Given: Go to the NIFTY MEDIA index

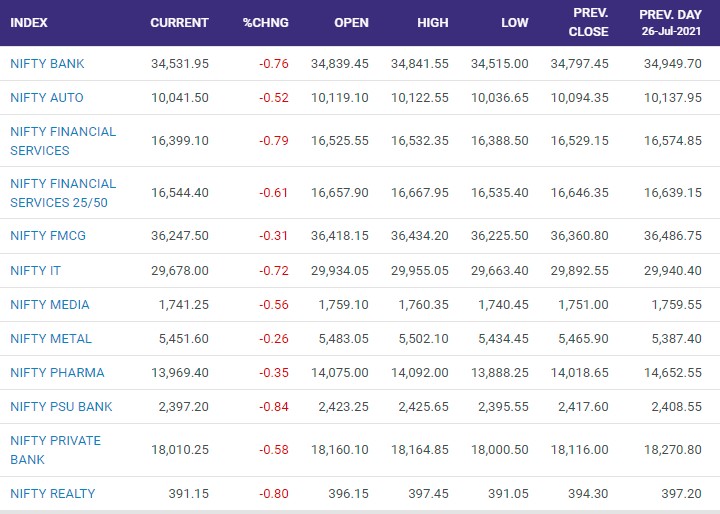Looking at the screenshot, I should [x=50, y=305].
